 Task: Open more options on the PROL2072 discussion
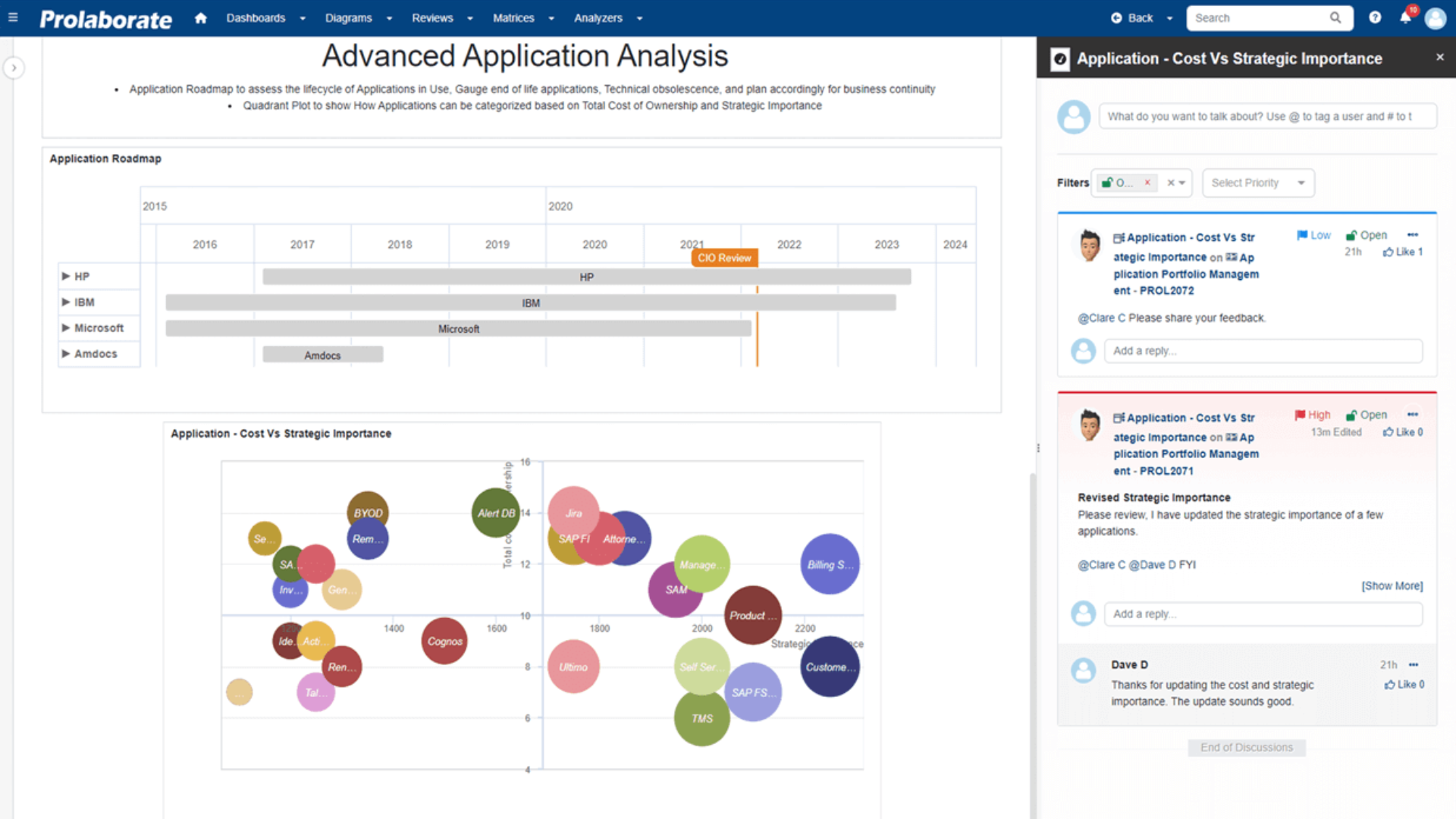tap(1413, 235)
